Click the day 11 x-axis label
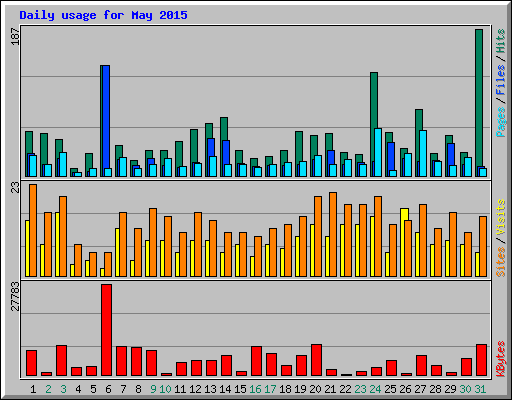This screenshot has height=400, width=512. coord(180,389)
